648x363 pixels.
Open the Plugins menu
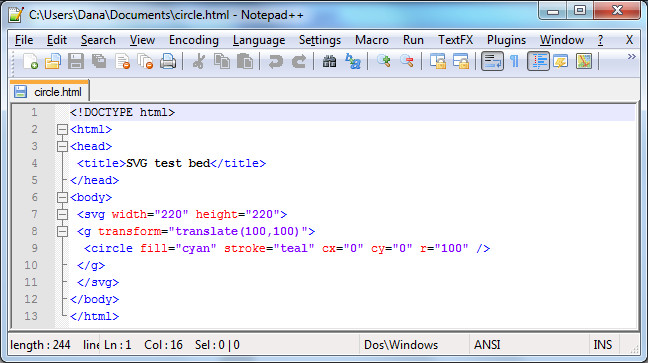(506, 40)
